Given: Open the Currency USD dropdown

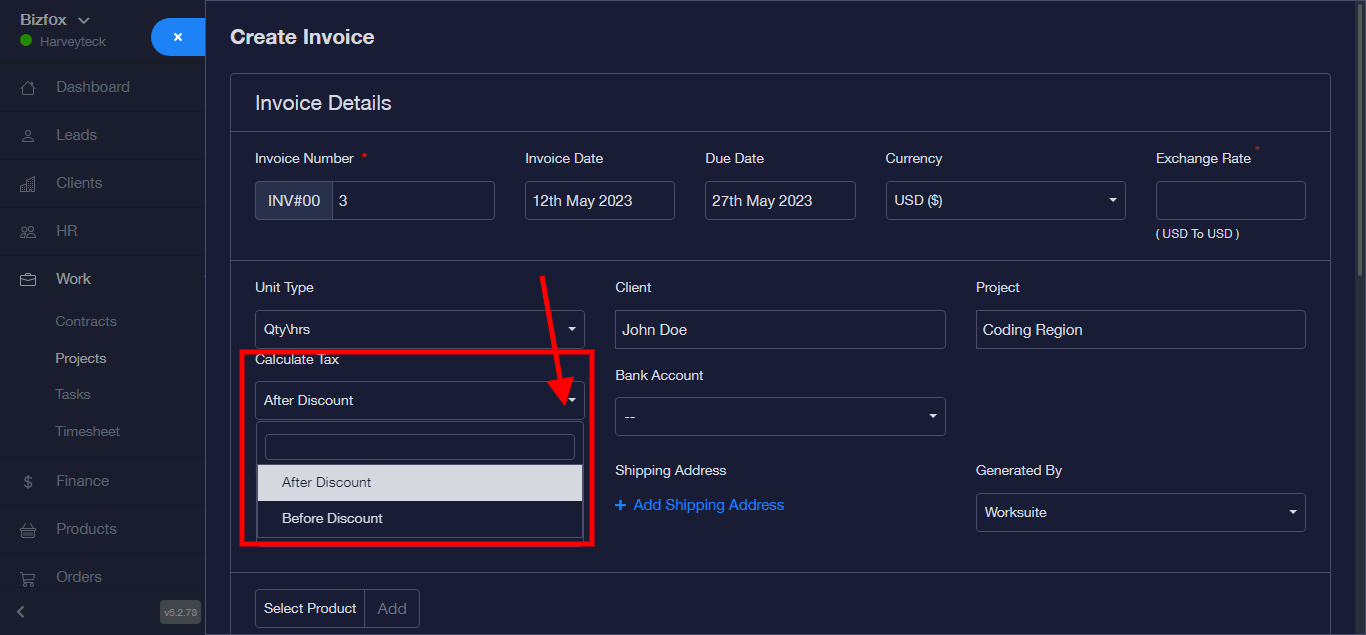Looking at the screenshot, I should point(1005,200).
